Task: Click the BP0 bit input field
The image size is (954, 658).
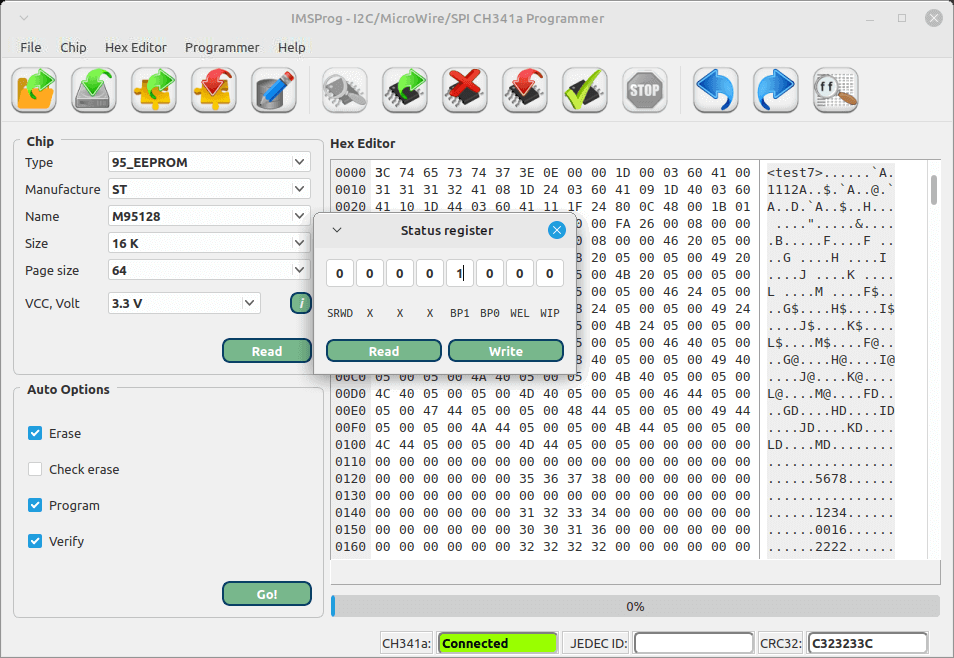Action: click(x=489, y=273)
